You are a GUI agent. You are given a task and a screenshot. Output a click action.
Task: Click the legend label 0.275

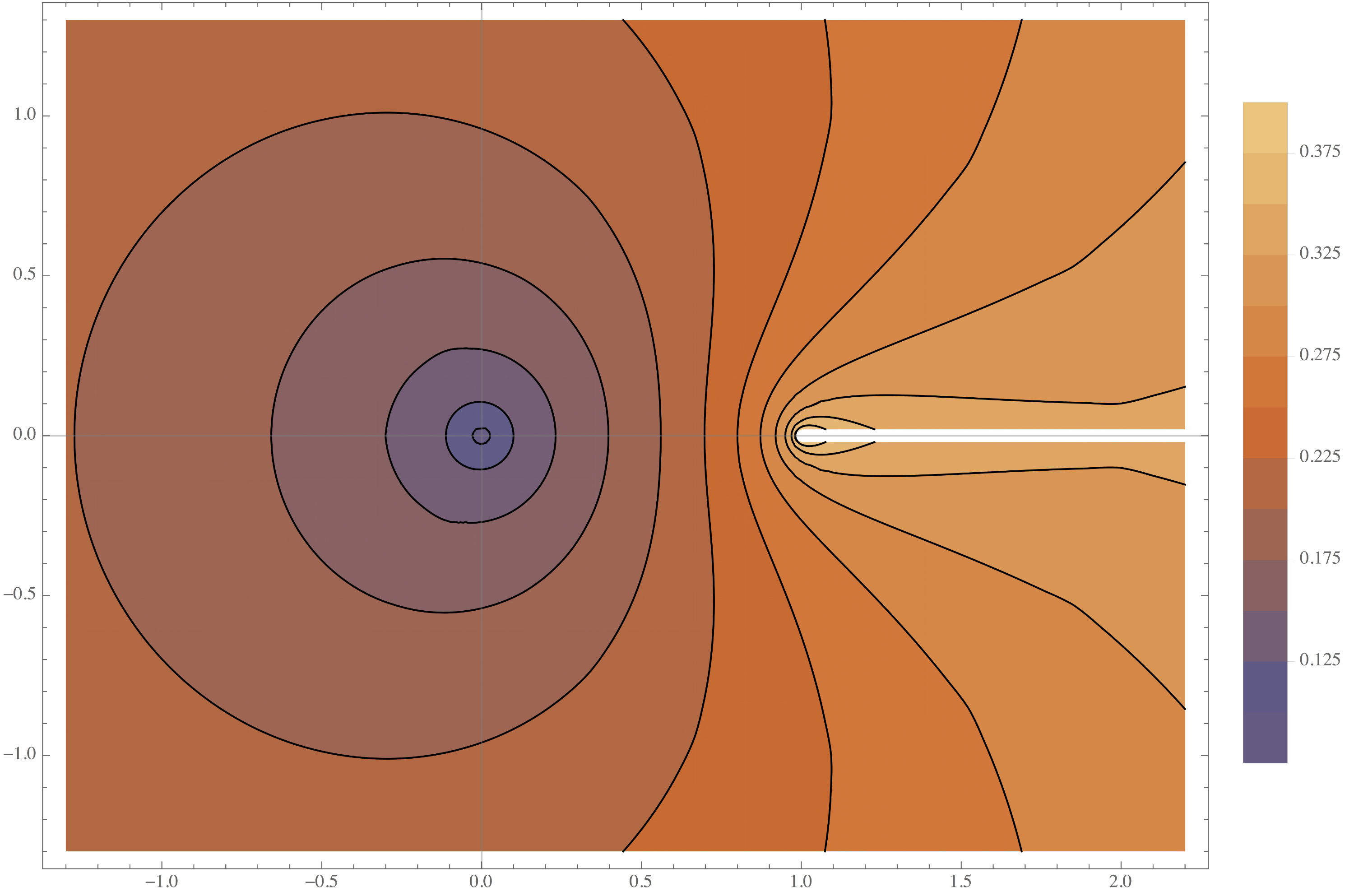1319,355
